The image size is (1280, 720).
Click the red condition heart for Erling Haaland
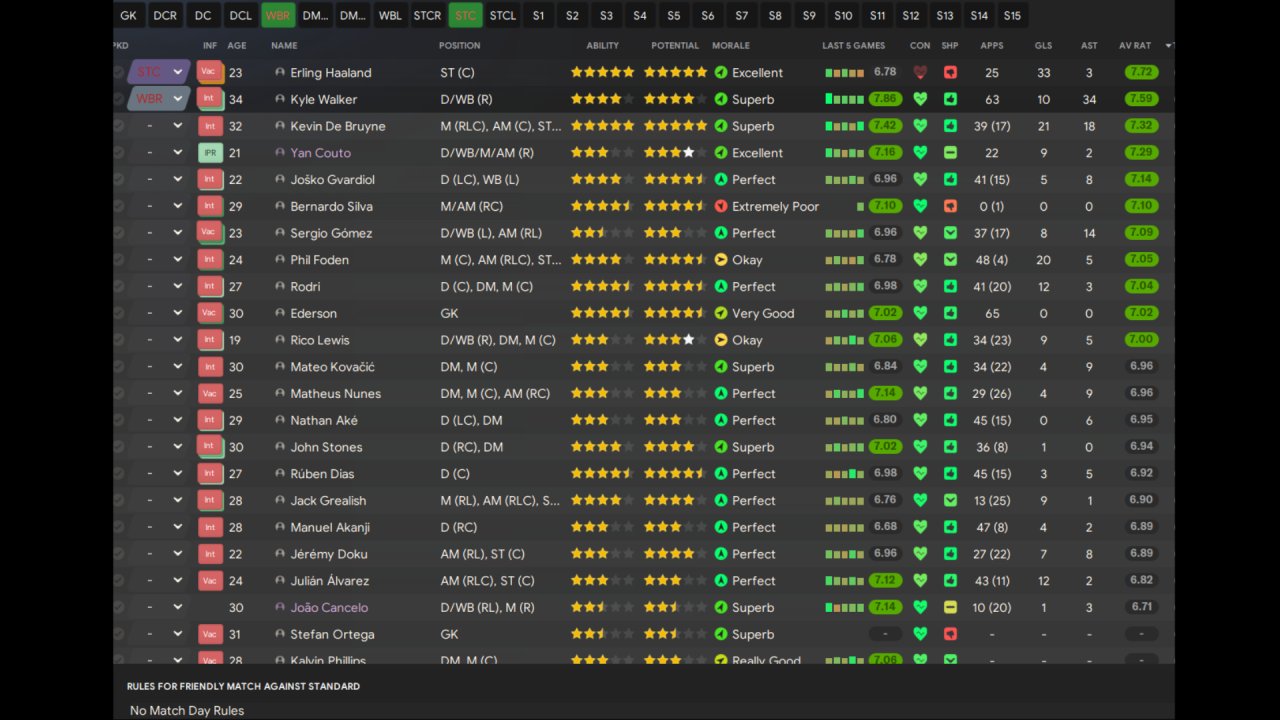(x=920, y=72)
